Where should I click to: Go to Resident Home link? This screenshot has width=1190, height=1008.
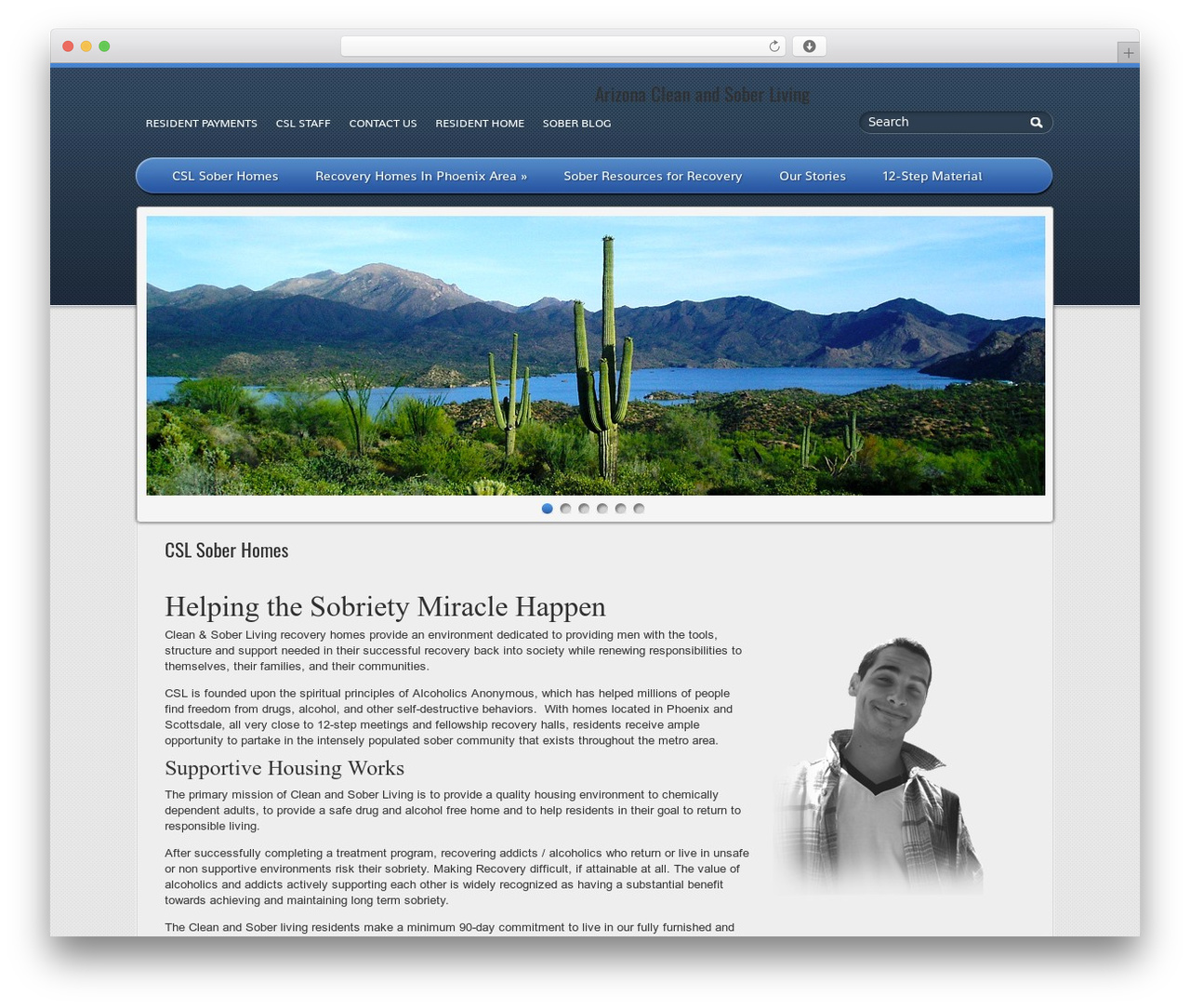point(480,124)
